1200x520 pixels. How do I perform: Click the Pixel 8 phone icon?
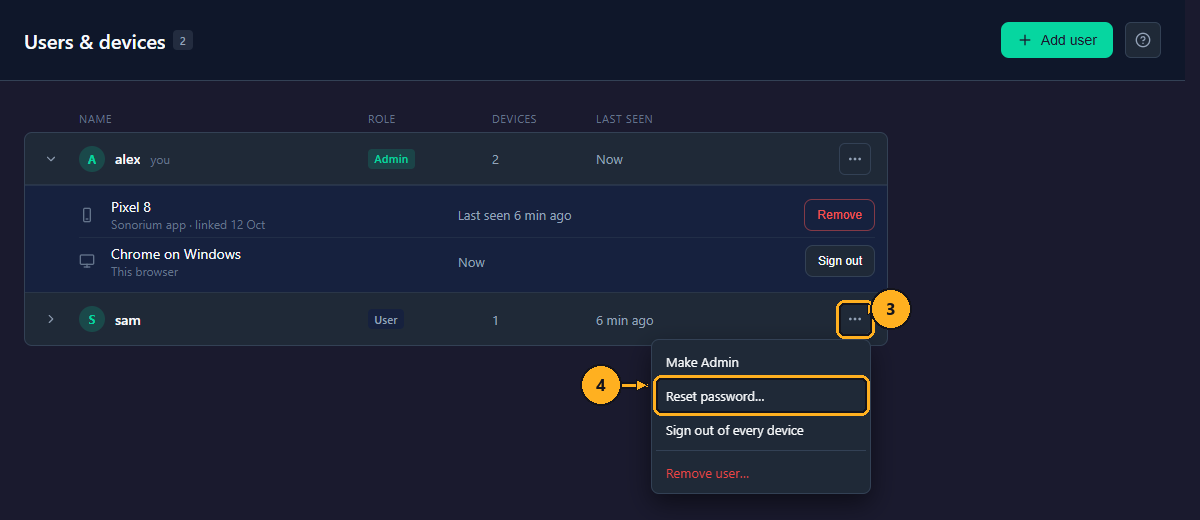[87, 215]
